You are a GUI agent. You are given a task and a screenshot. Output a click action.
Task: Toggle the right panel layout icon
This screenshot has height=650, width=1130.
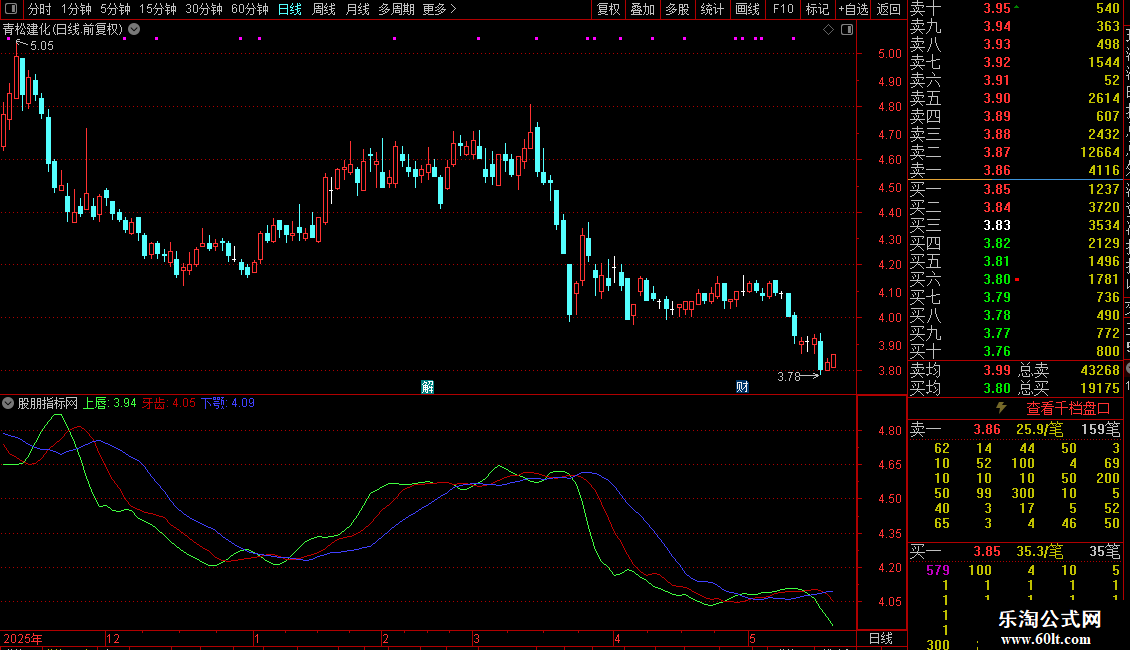847,30
